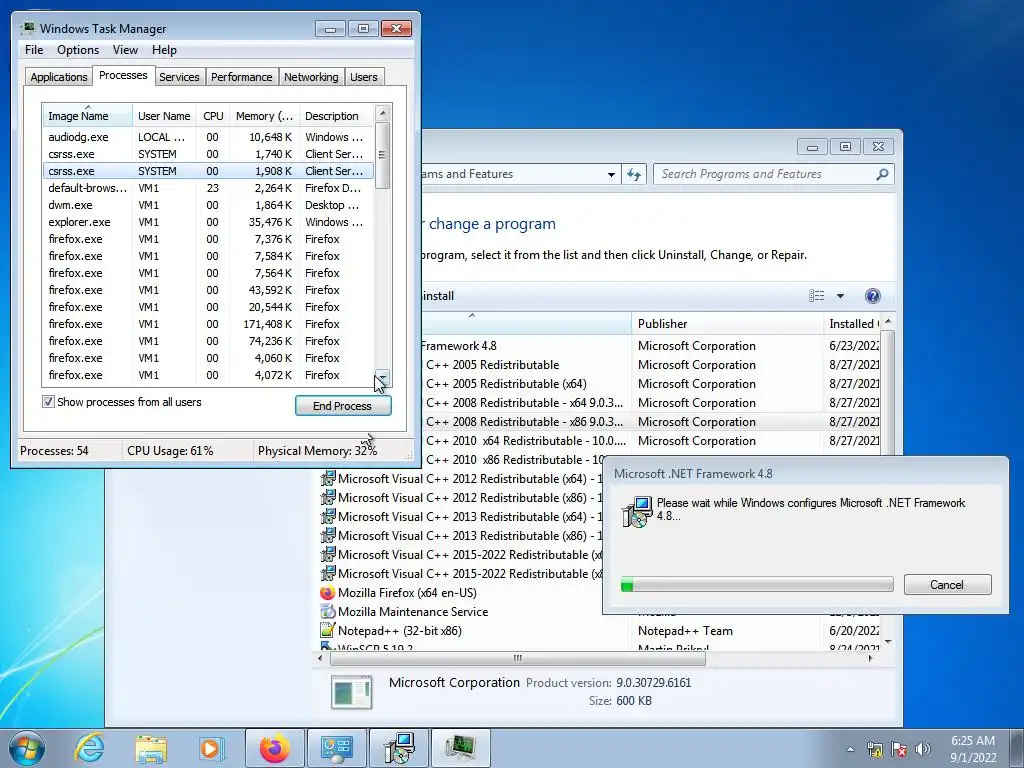Select the Notepad++ (32-bit x86) icon

click(328, 631)
